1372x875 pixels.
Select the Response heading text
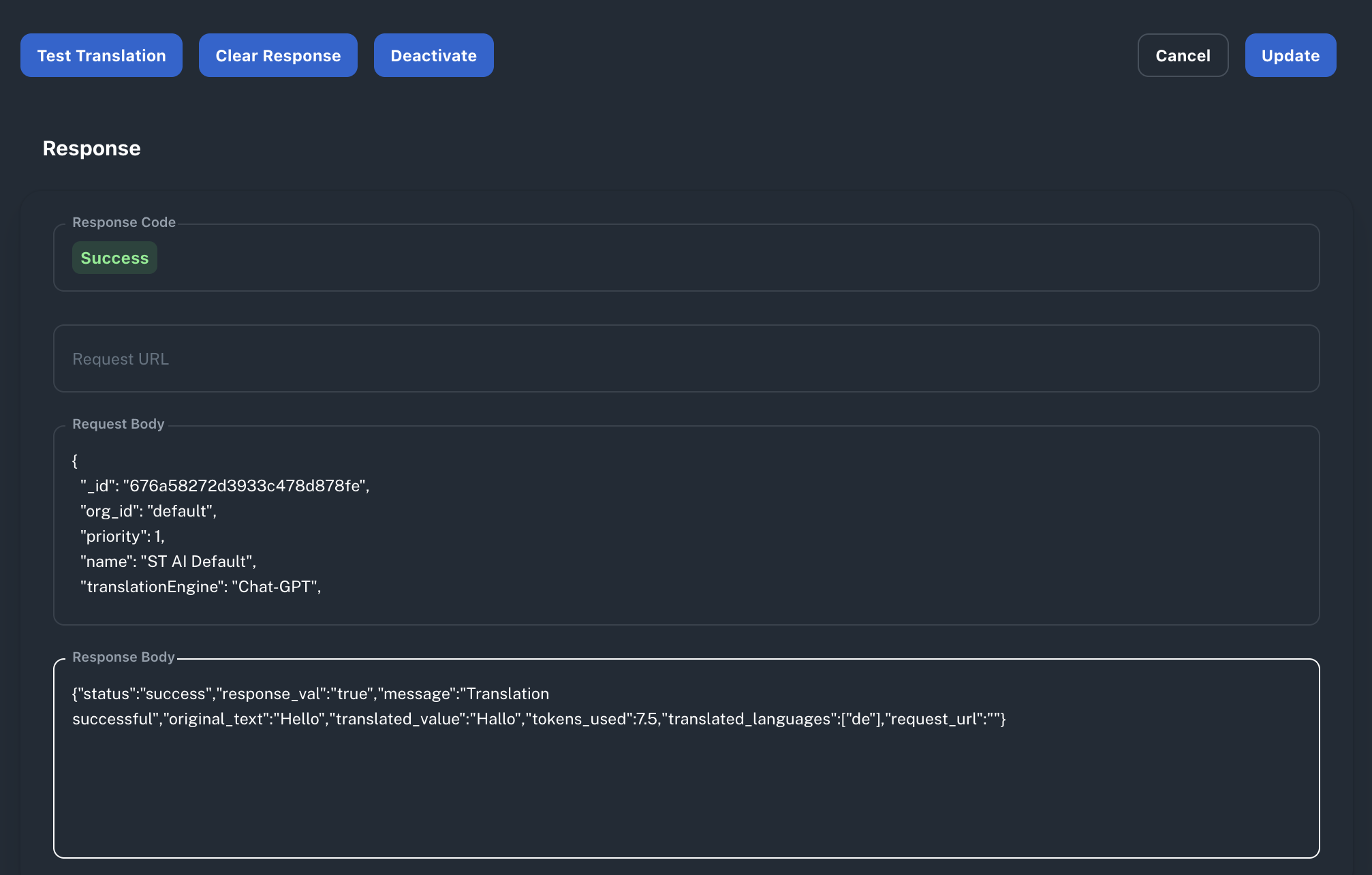(x=91, y=148)
